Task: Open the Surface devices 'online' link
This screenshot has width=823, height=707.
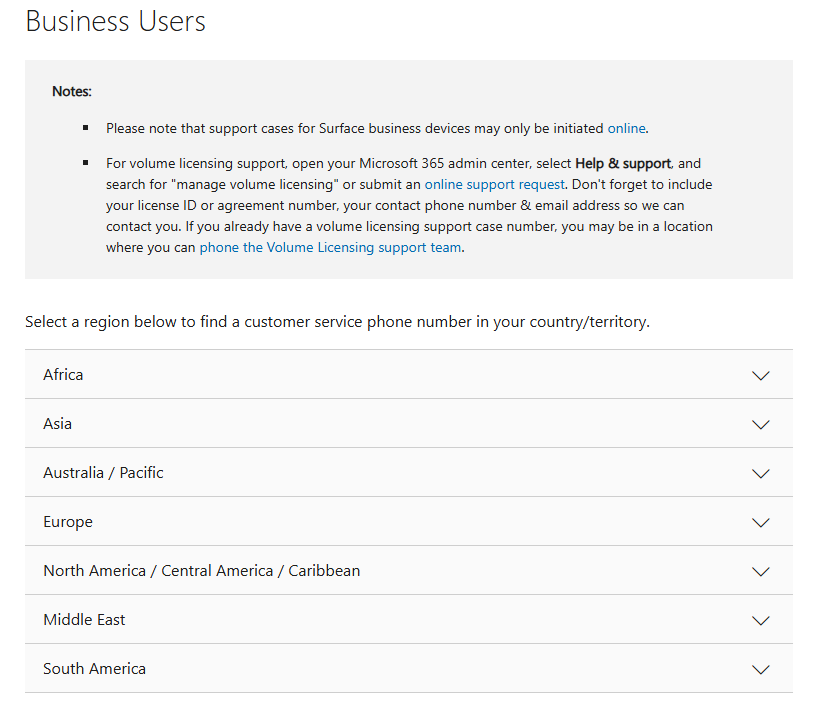Action: tap(626, 128)
